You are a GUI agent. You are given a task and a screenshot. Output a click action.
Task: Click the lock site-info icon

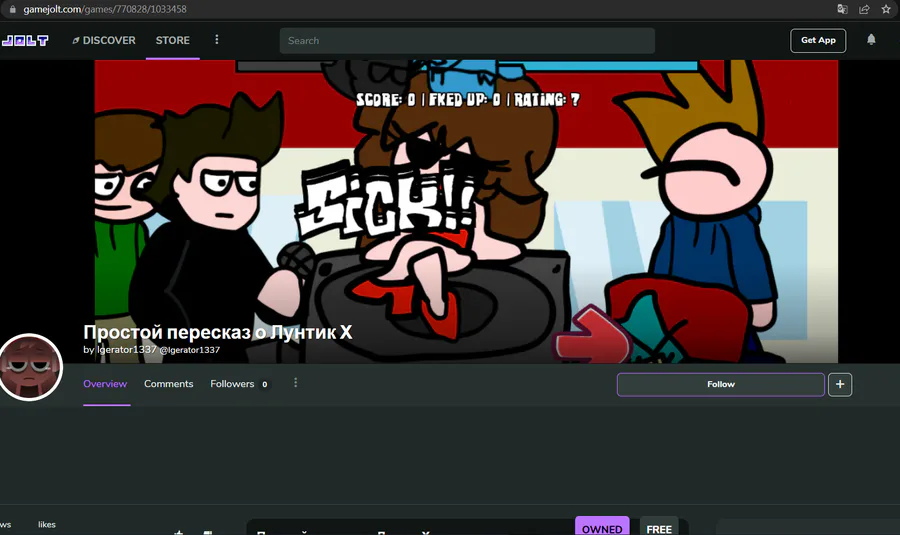13,9
